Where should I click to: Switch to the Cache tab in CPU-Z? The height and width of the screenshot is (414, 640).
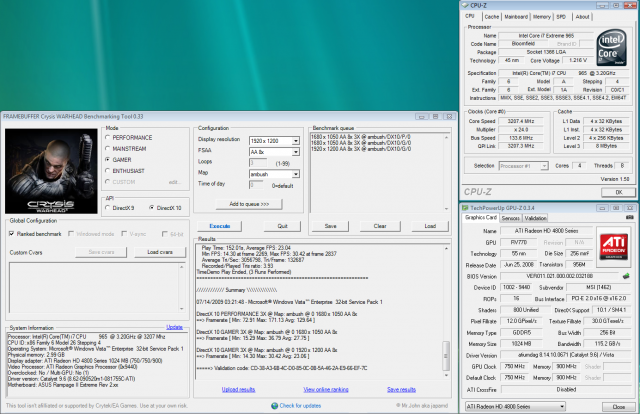point(492,17)
